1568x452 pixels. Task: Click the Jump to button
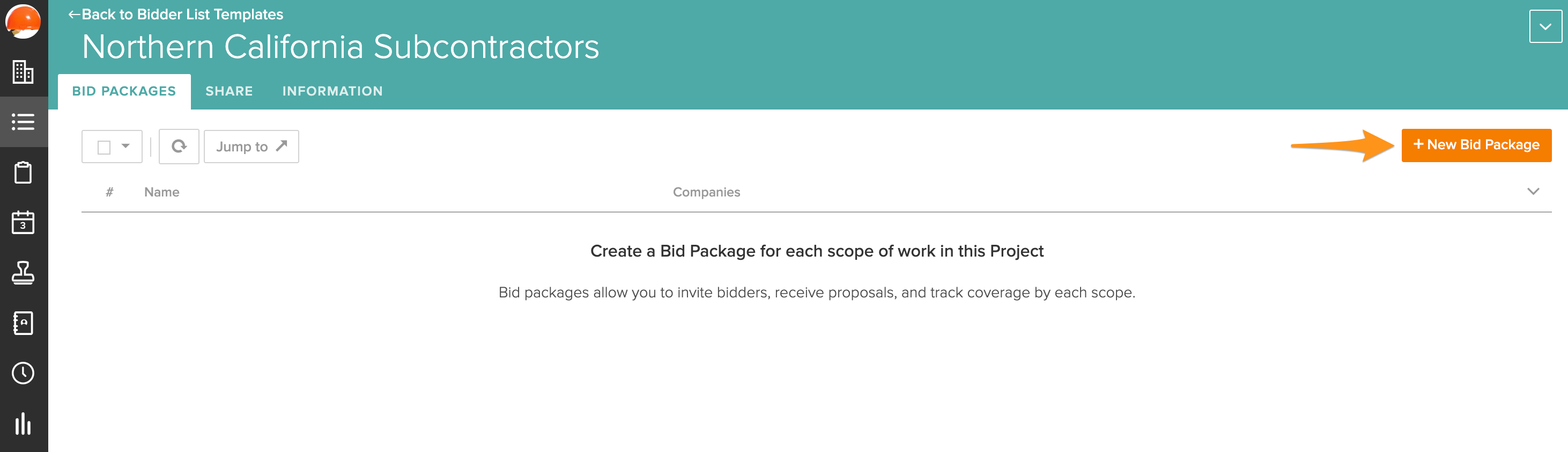(251, 147)
